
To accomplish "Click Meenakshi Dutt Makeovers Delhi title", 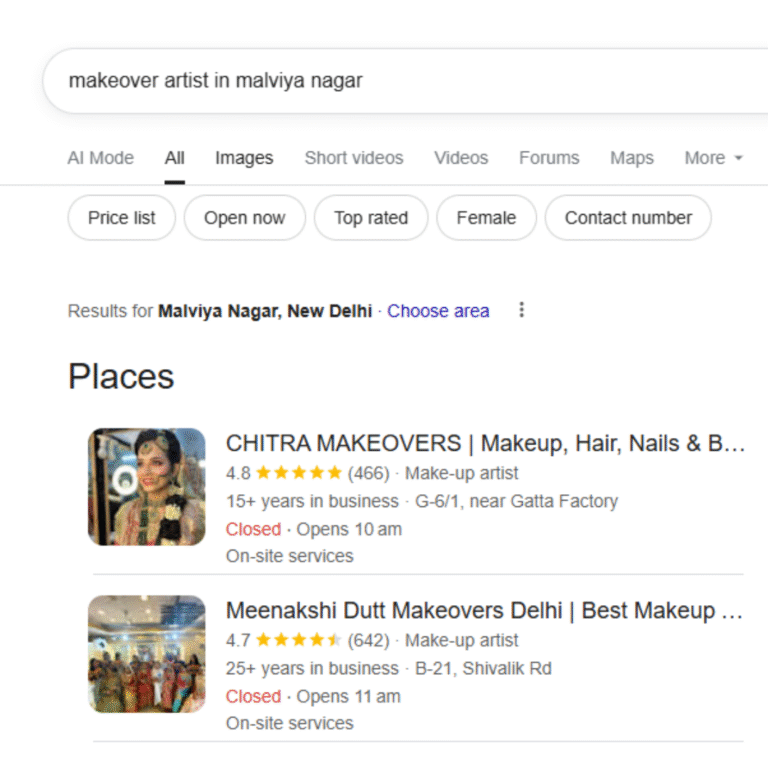I will (484, 611).
